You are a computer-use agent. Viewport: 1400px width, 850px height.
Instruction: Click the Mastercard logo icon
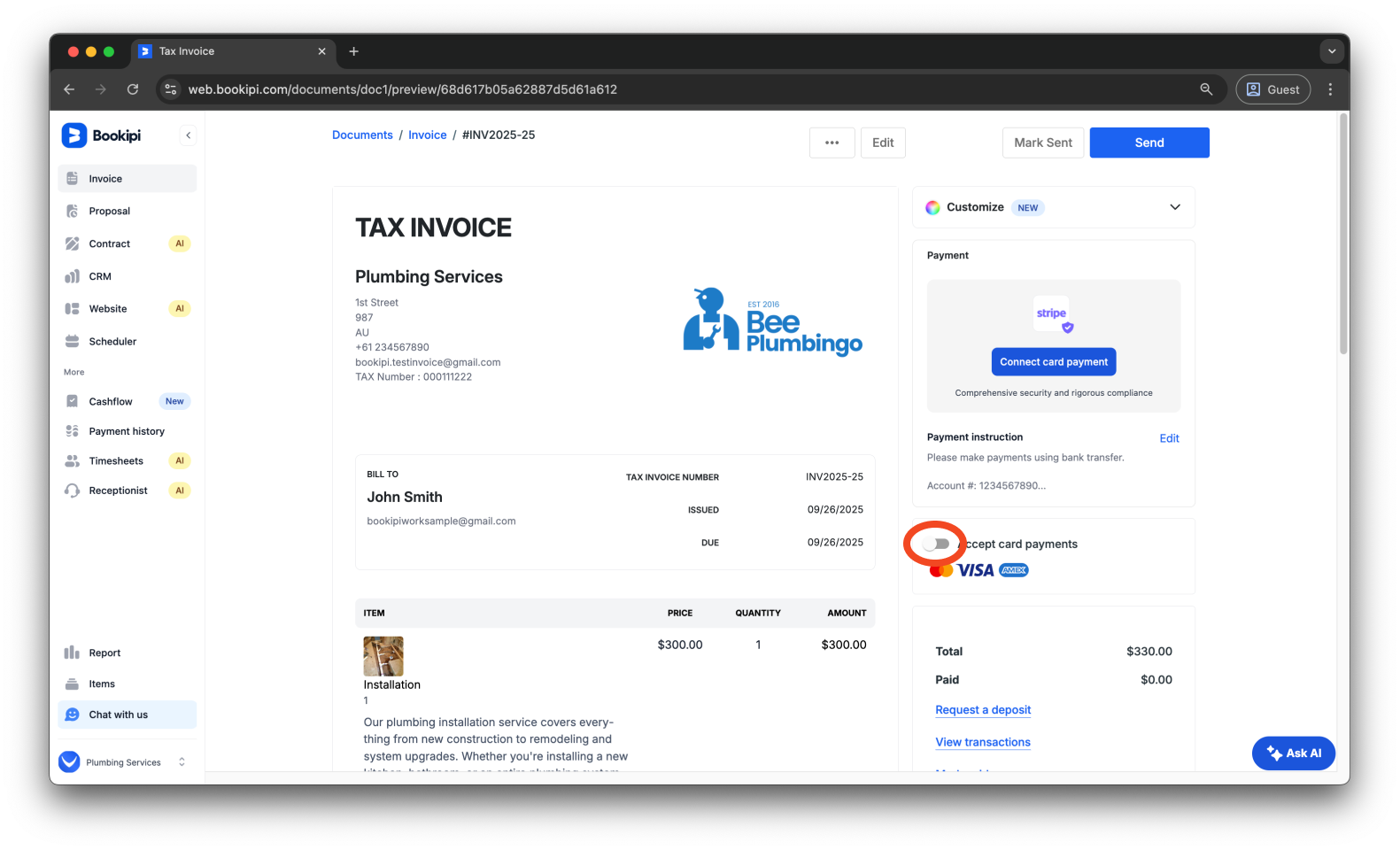pos(941,570)
